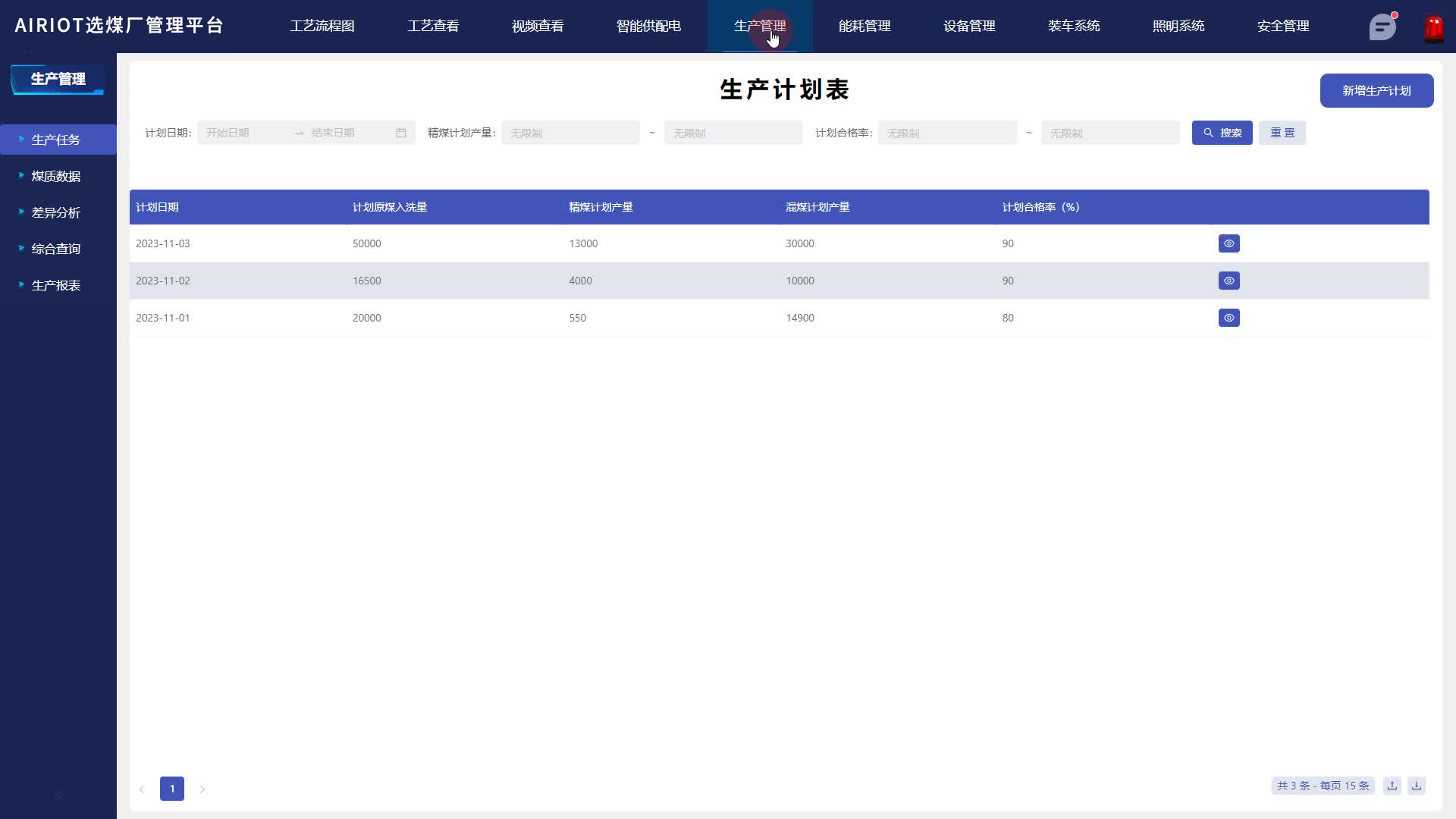Screen dimensions: 1456x819
Task: Click the red alarm siren icon
Action: (1433, 28)
